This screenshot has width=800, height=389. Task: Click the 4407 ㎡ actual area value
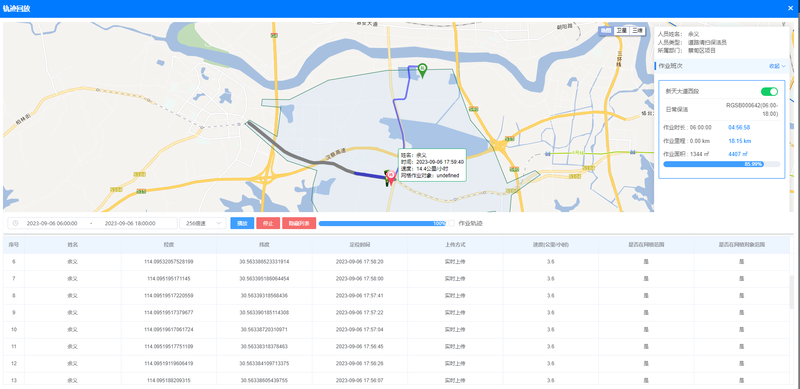coord(739,154)
